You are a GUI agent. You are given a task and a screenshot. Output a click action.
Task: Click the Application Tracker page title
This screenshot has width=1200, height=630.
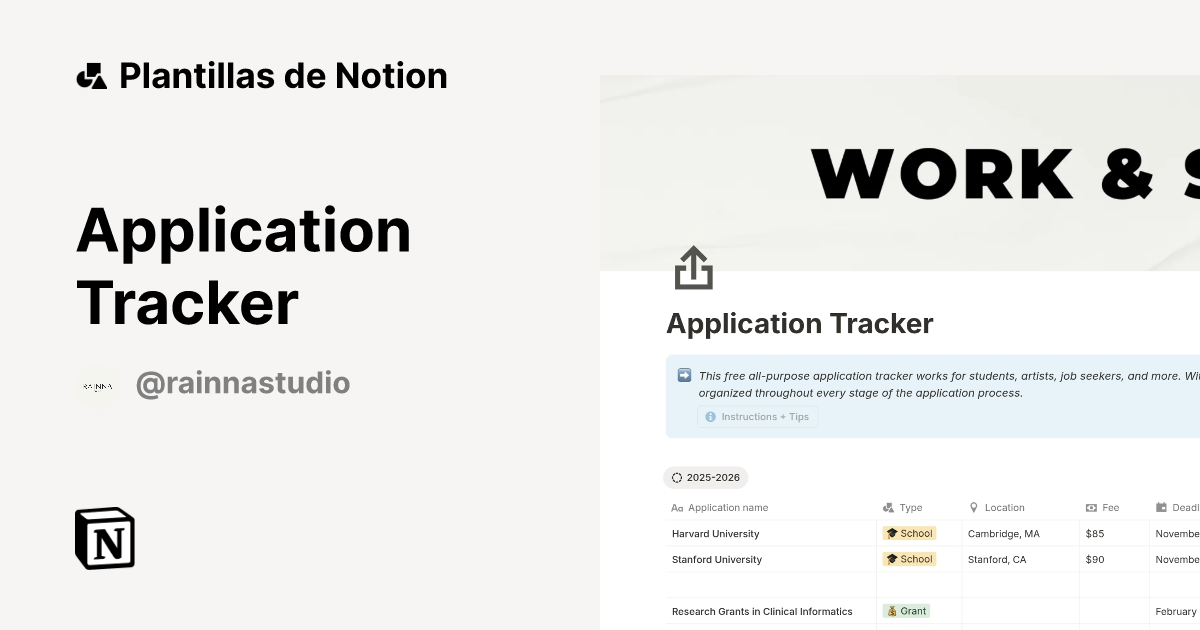point(799,323)
